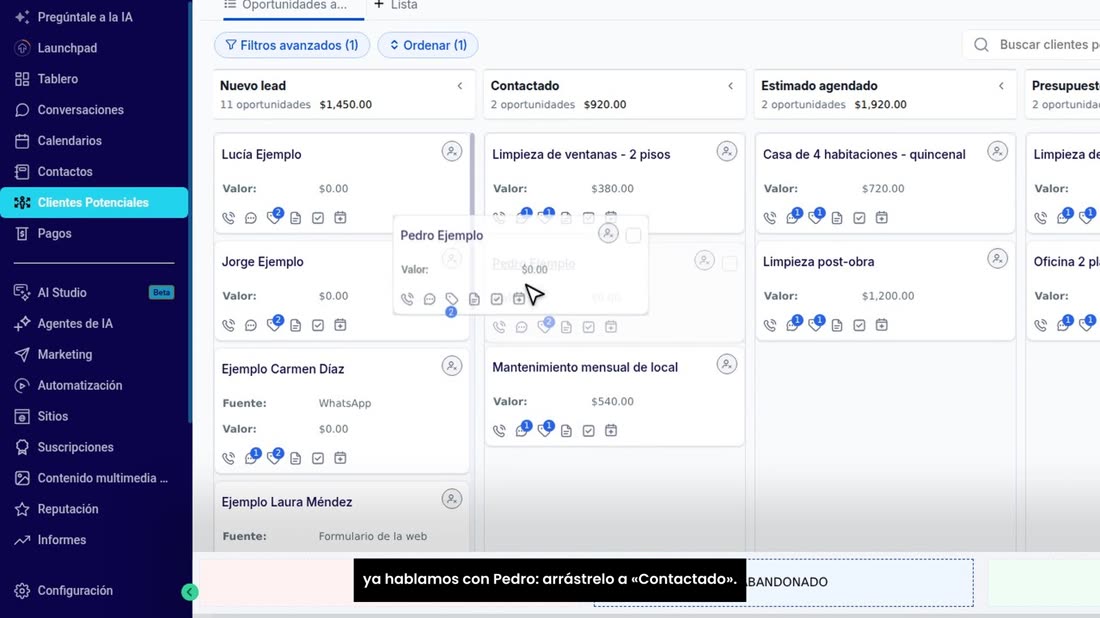Open the Lucía Ejemplo opportunity card
Screen dimensions: 1100x618
(x=262, y=154)
